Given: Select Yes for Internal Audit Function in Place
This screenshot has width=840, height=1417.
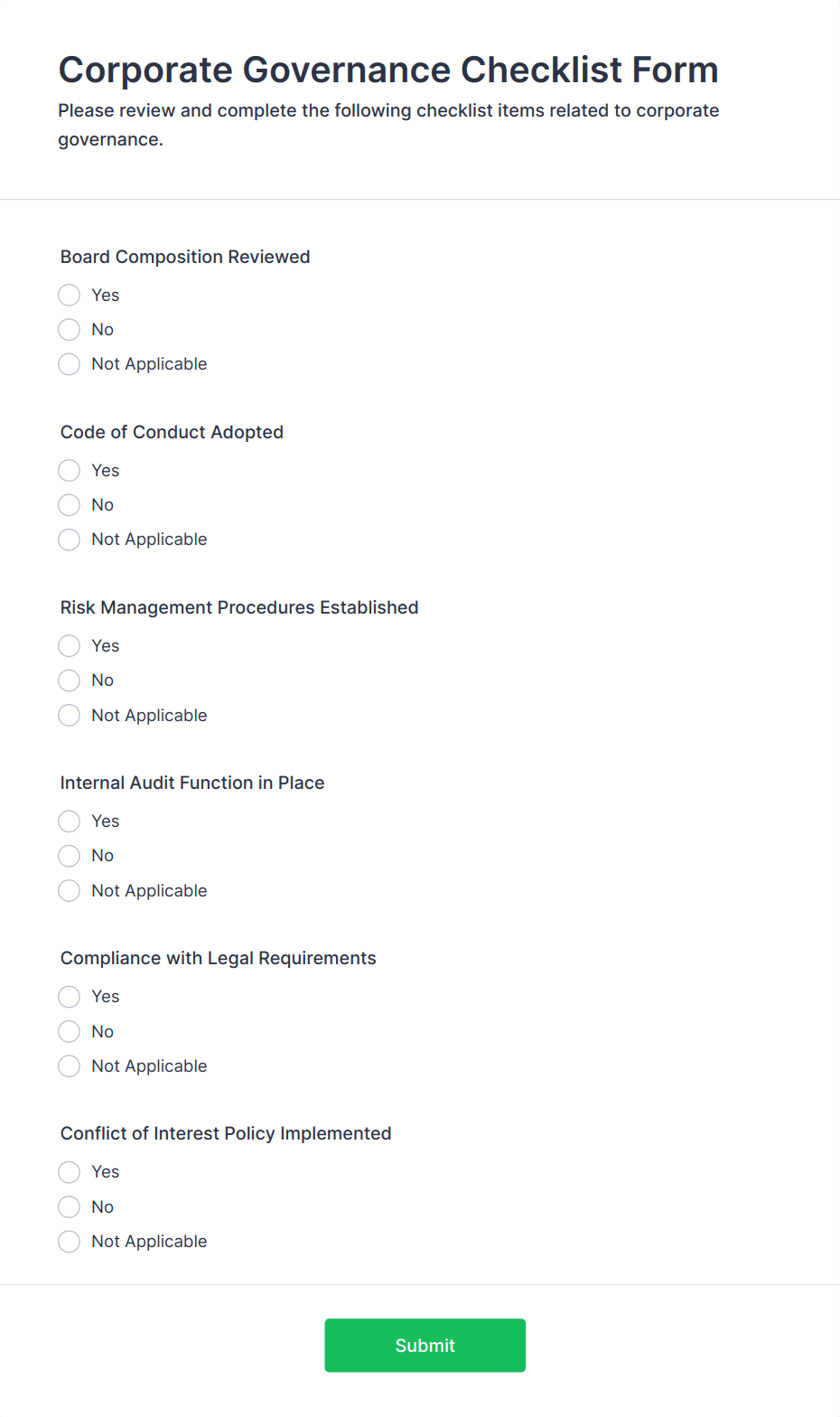Looking at the screenshot, I should [x=70, y=821].
